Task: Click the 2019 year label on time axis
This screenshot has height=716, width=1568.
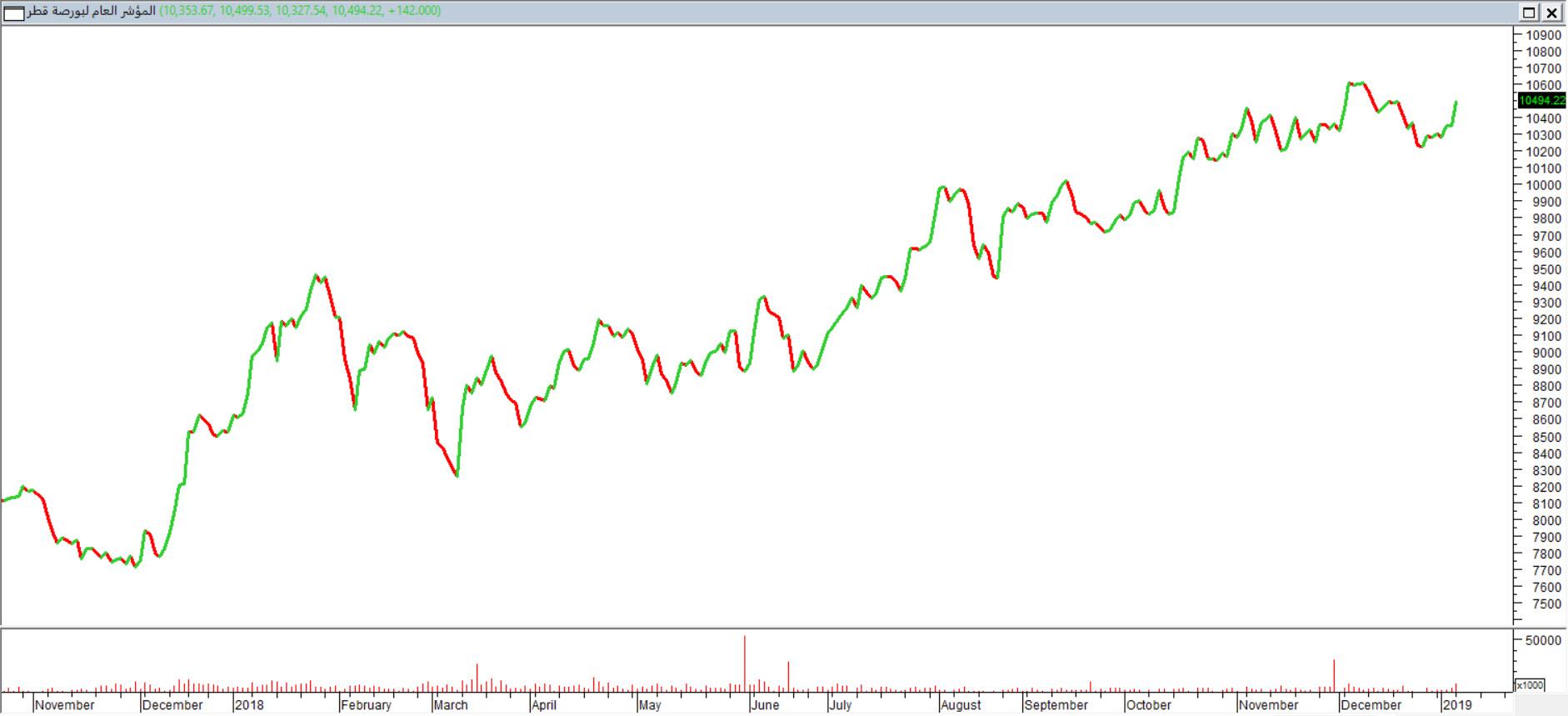Action: (x=1457, y=705)
